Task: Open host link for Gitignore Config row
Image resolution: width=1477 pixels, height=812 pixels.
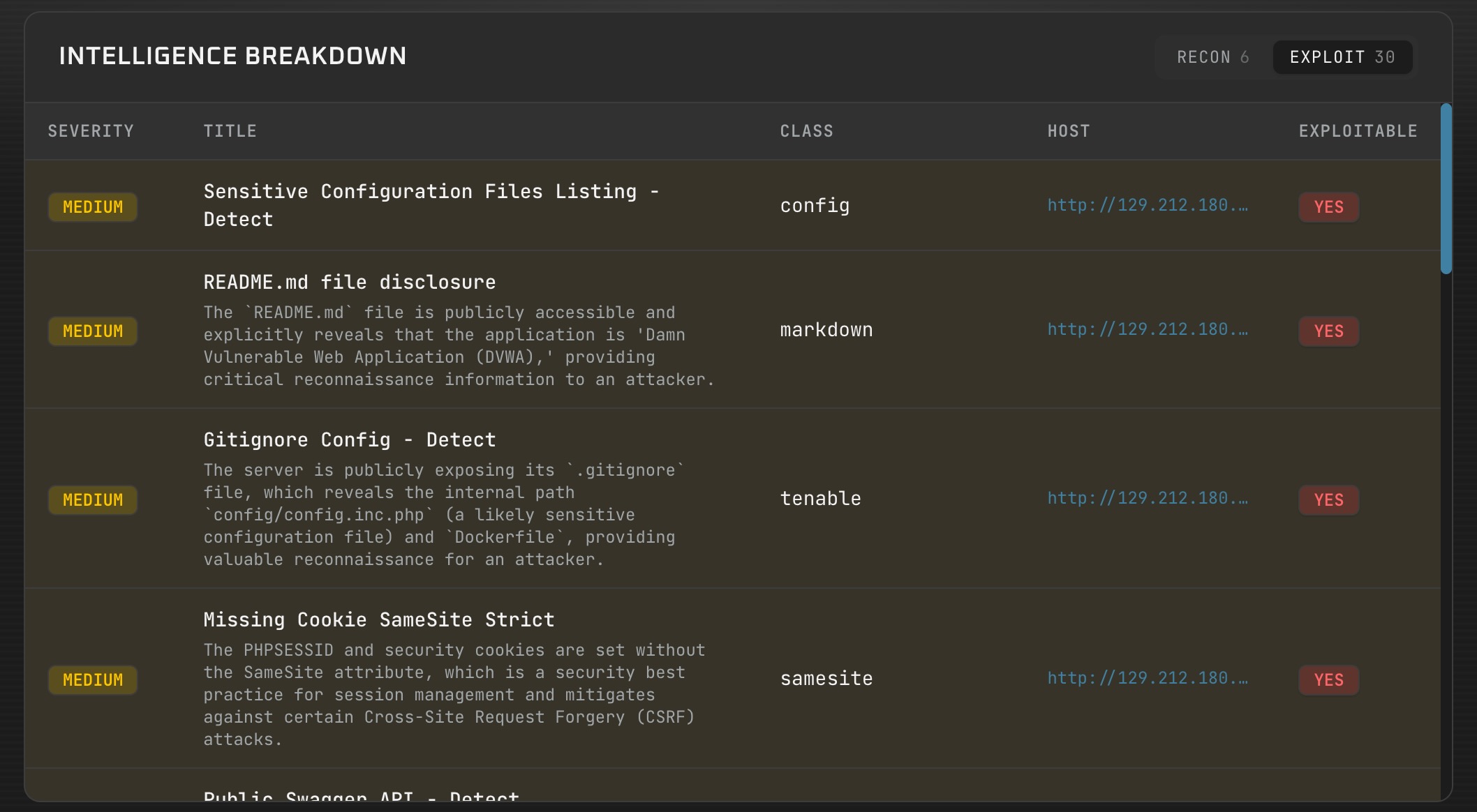Action: click(1147, 499)
